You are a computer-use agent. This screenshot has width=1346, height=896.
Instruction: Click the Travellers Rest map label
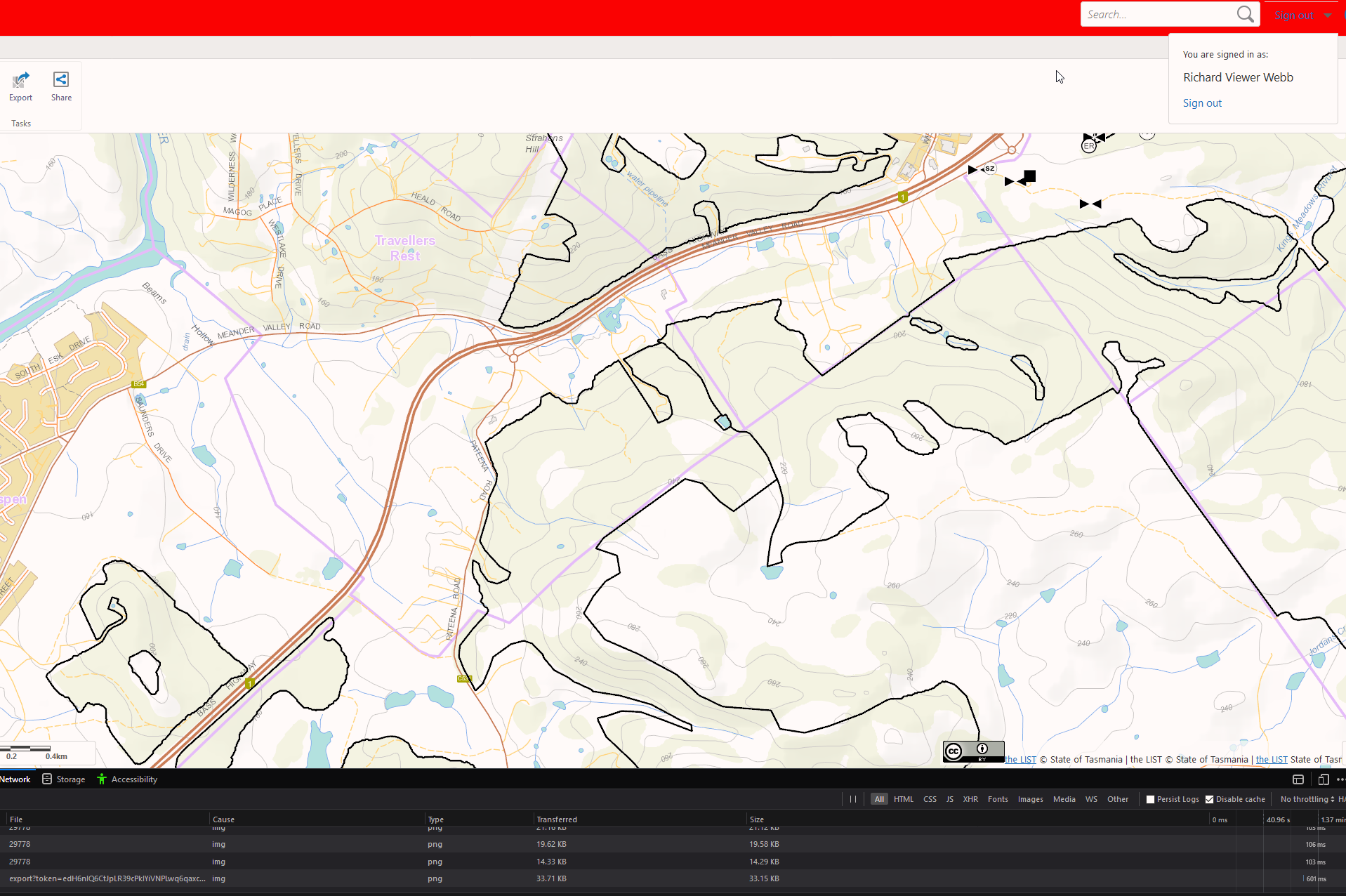(405, 248)
